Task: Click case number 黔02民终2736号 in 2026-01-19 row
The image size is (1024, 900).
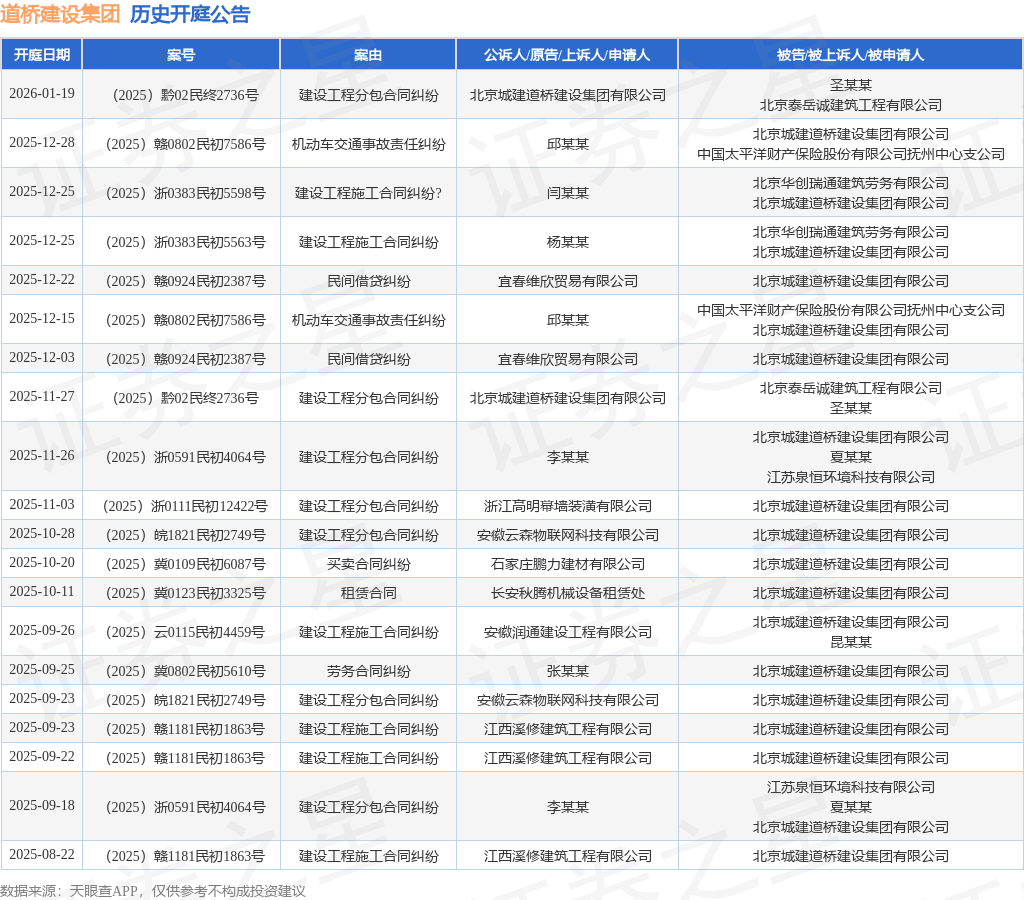Action: click(185, 95)
